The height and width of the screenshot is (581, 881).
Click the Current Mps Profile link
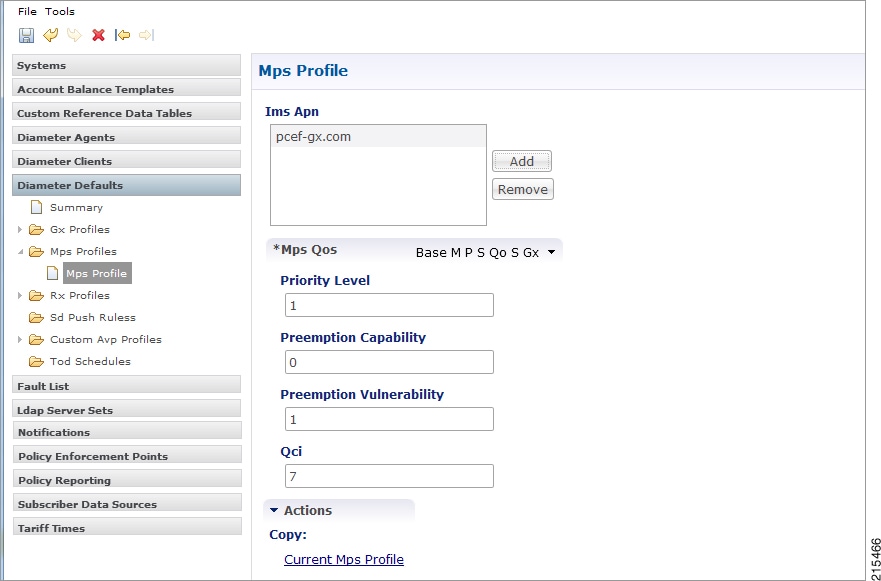click(x=344, y=559)
